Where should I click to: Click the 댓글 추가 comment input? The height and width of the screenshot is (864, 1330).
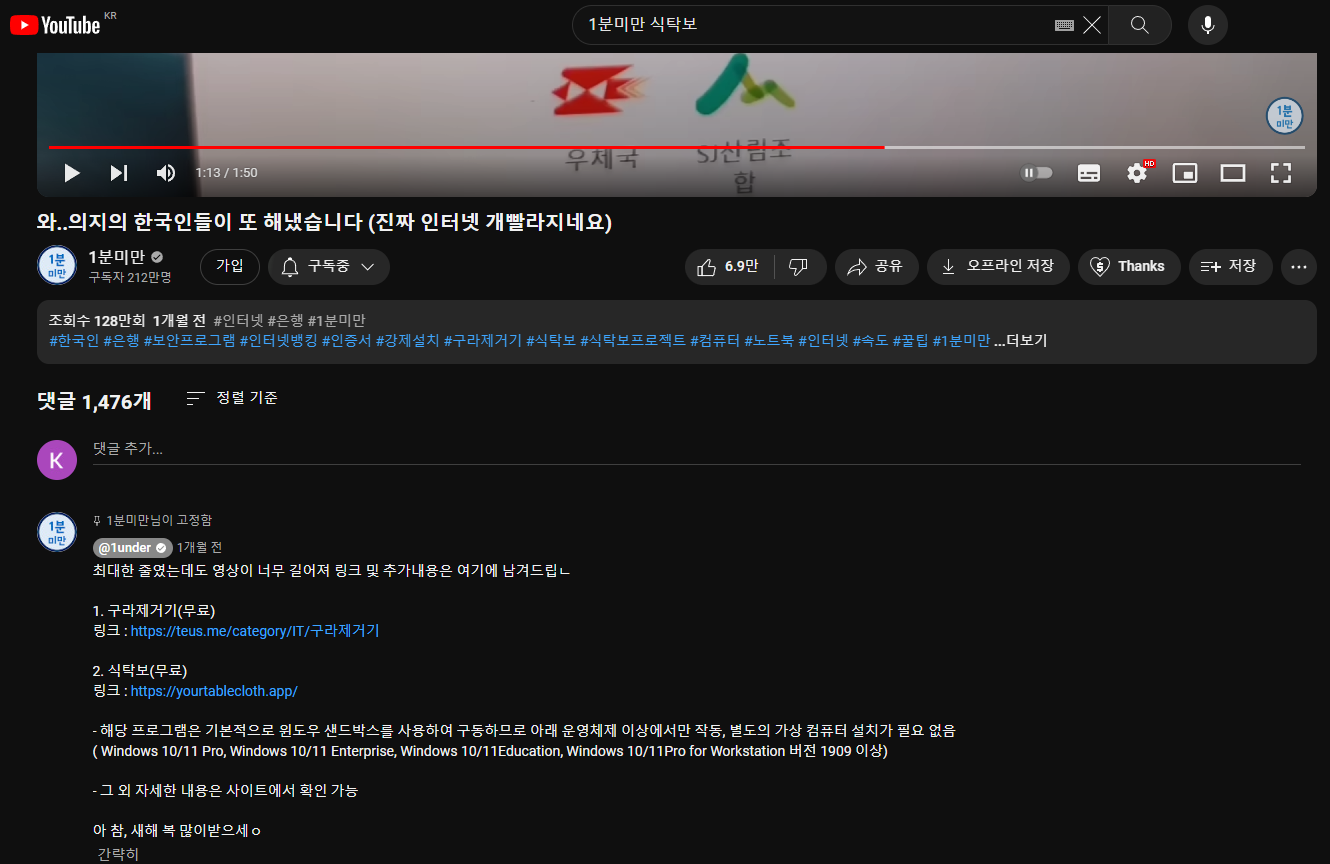(697, 450)
